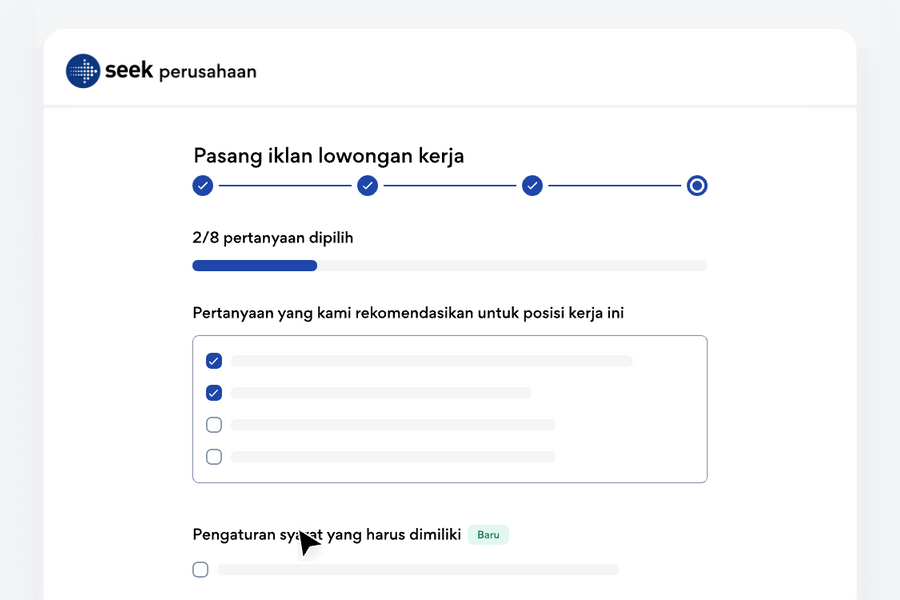The image size is (900, 600).
Task: Click the '2/8 pertanyaan dipilih' counter text
Action: pos(273,238)
